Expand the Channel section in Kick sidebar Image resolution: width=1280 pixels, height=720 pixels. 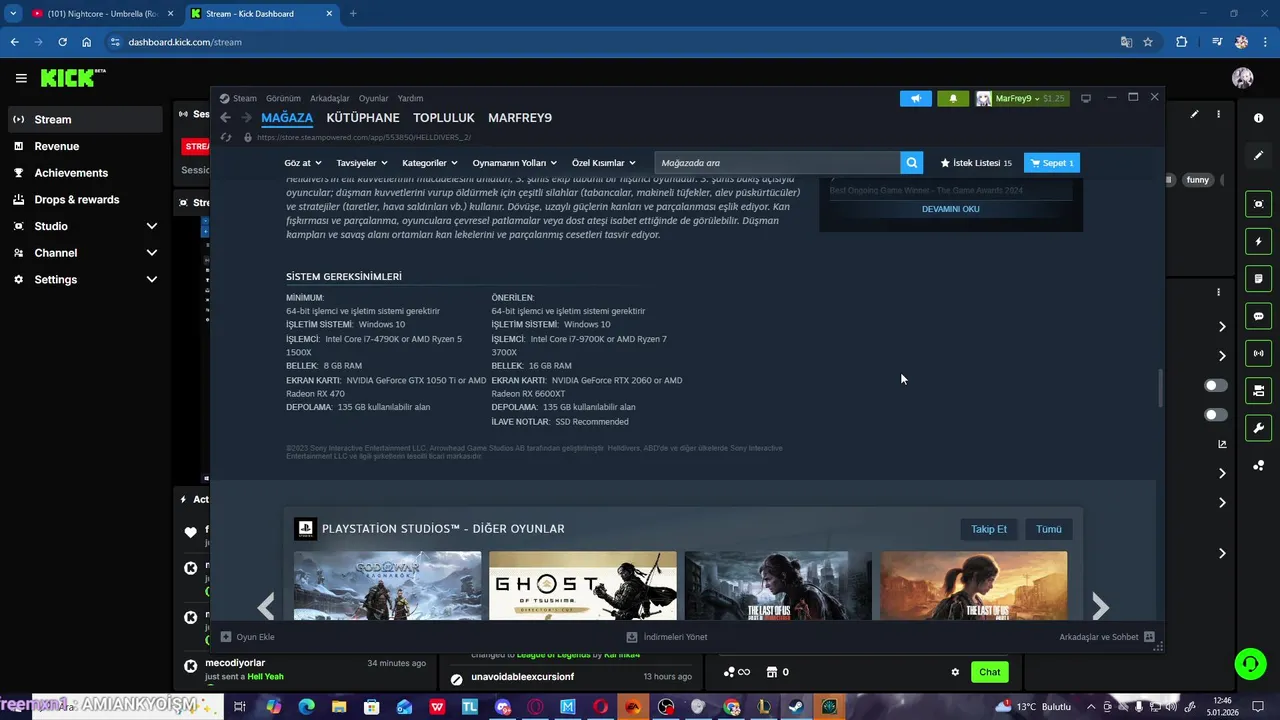(x=151, y=253)
